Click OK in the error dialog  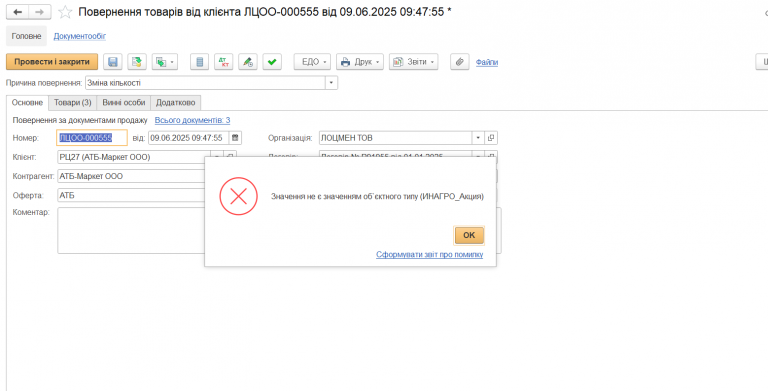469,235
